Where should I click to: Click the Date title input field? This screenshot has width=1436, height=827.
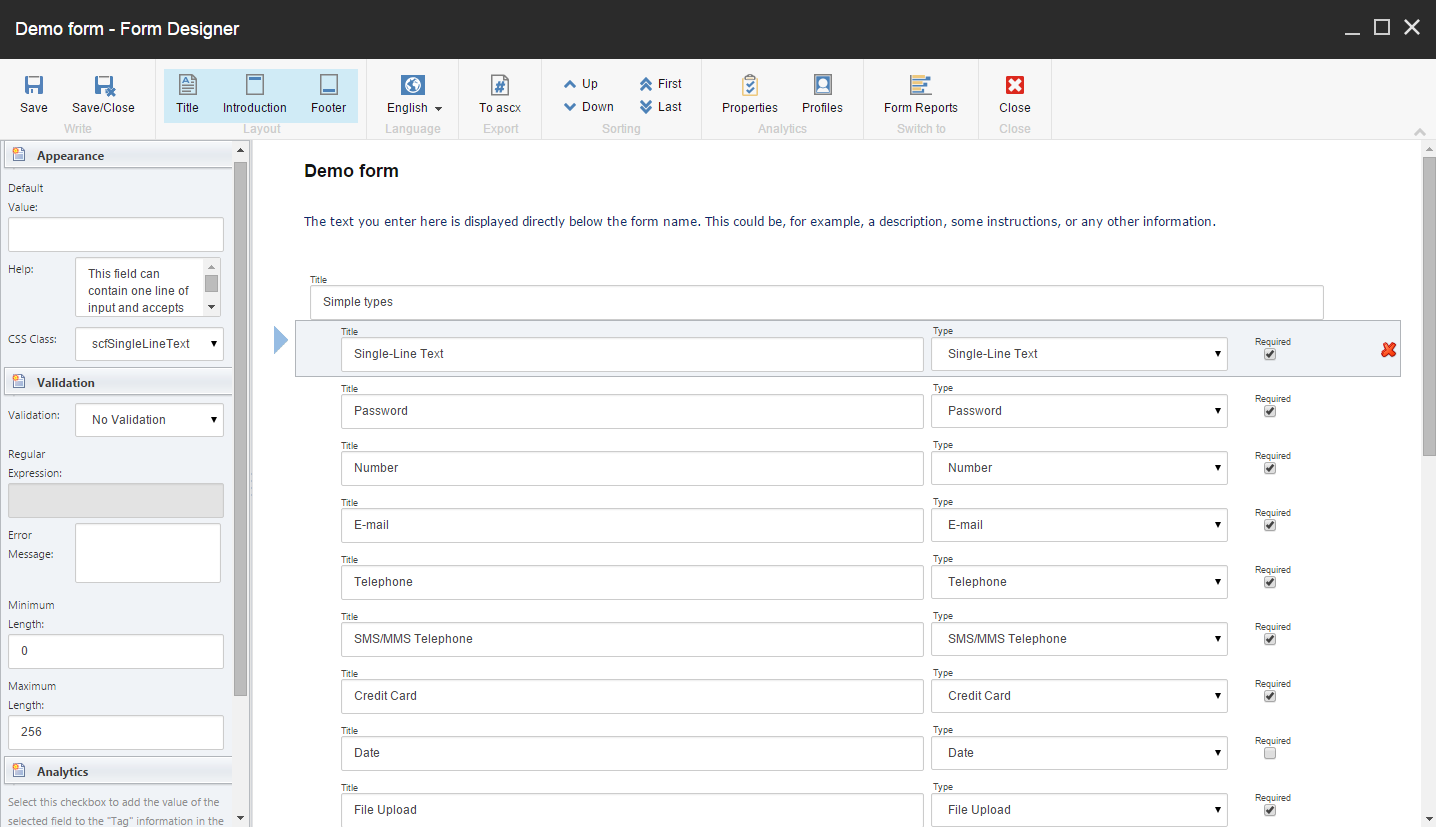coord(632,753)
